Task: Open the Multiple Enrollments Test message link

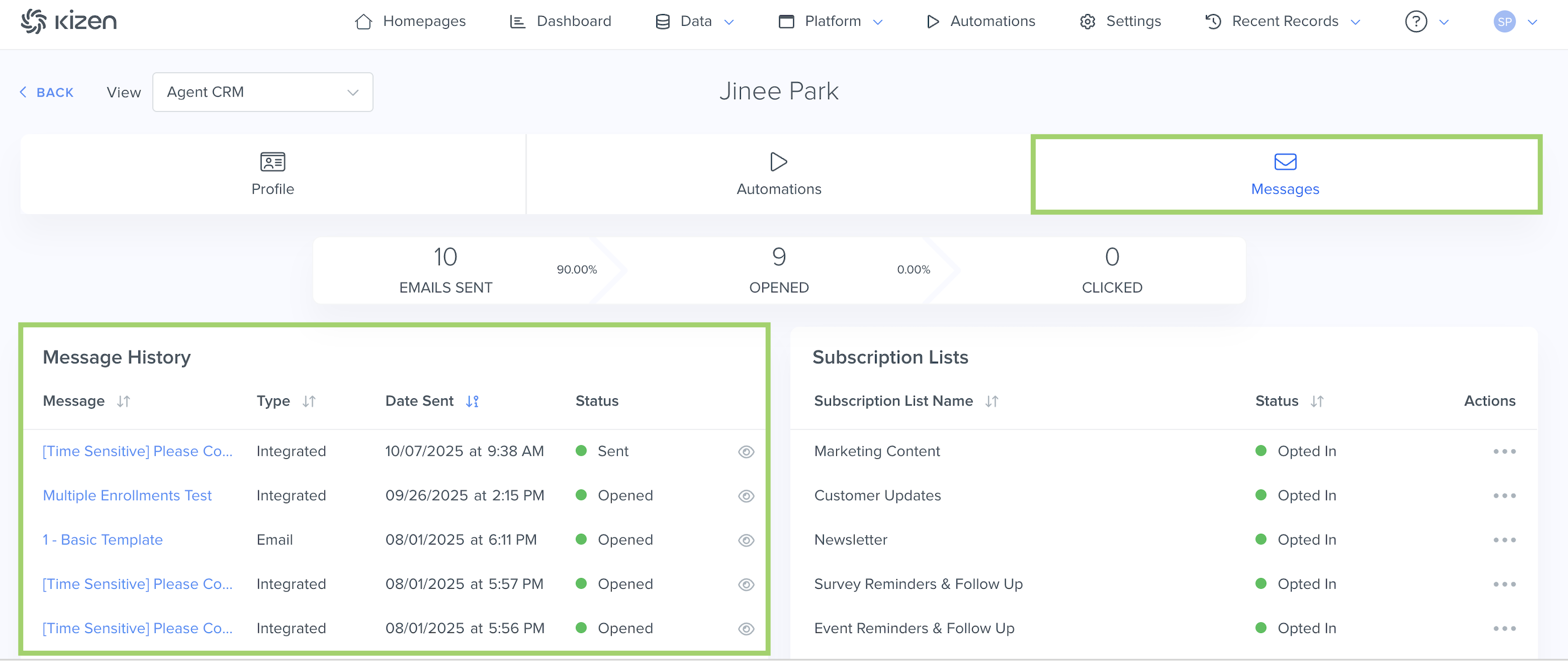Action: coord(127,495)
